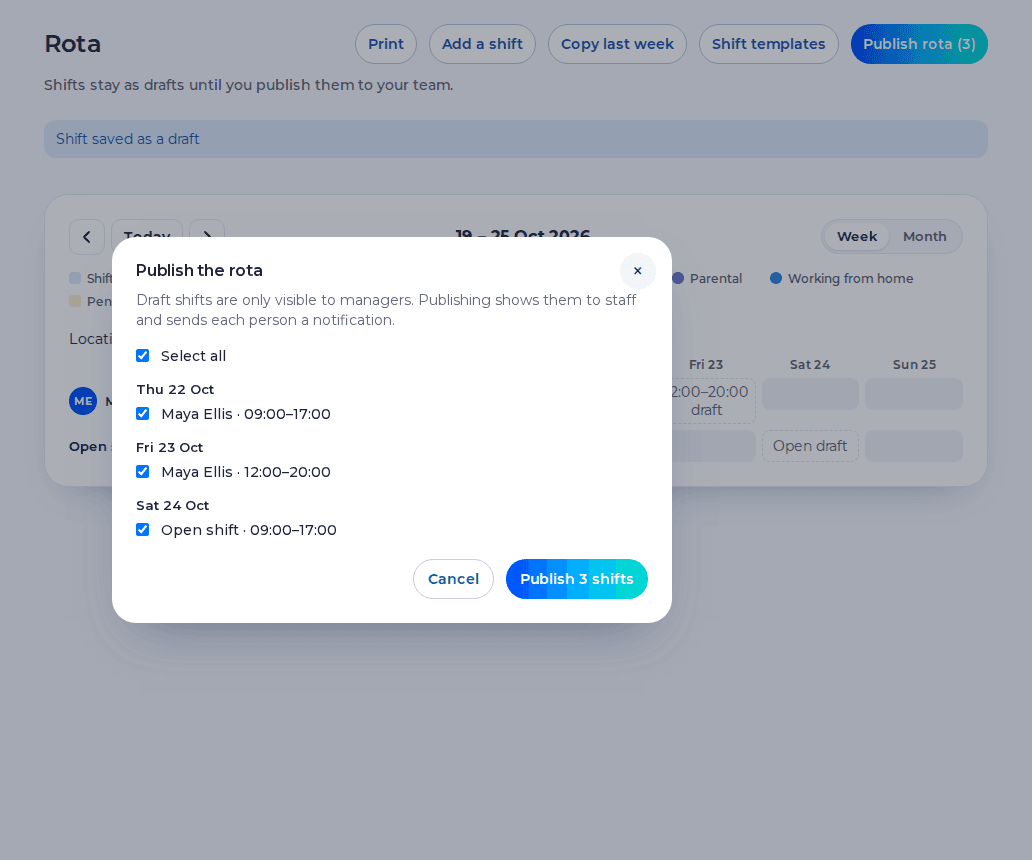Cancel publishing the rota

coord(453,579)
